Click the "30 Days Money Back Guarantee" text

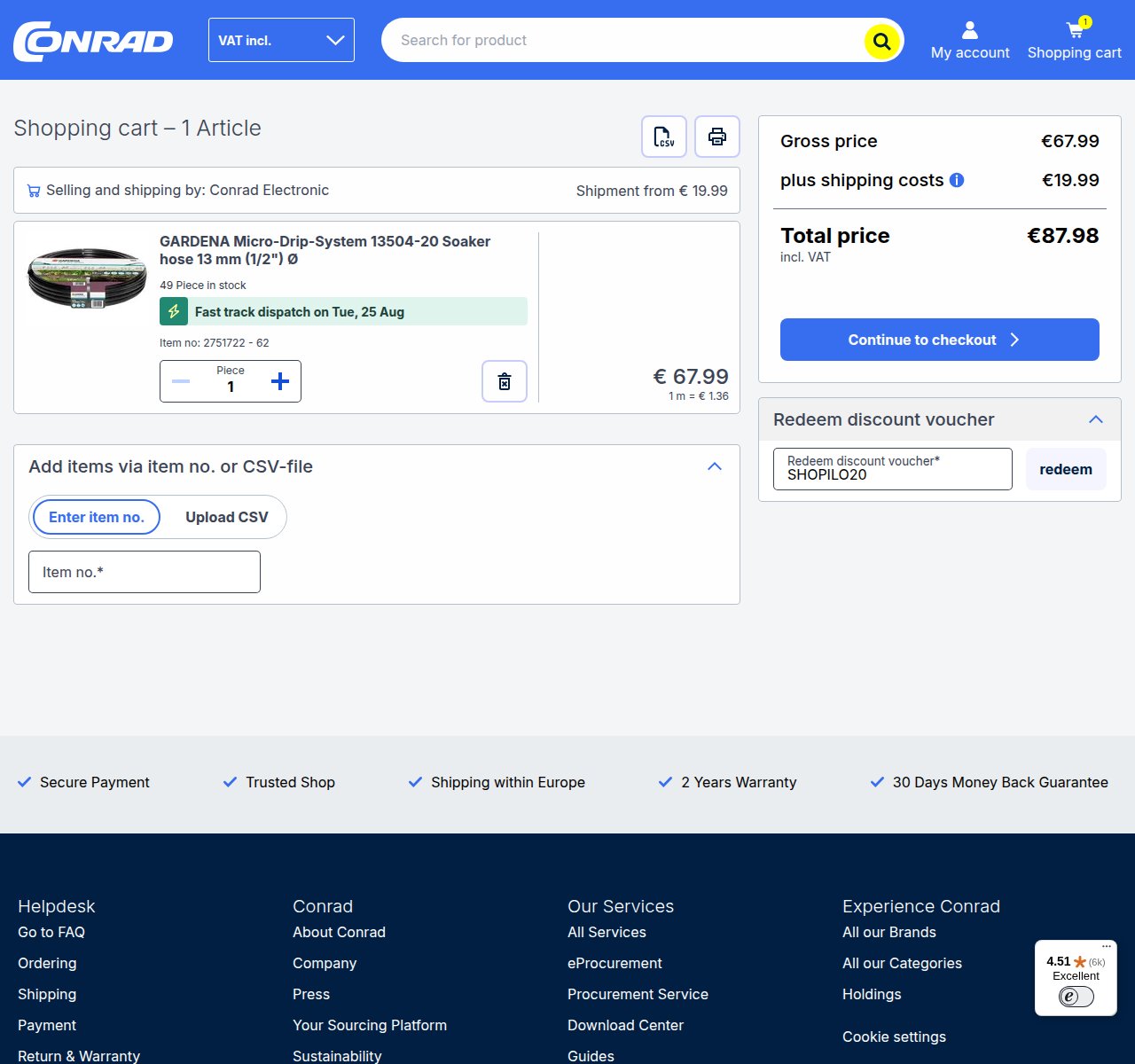tap(1000, 782)
